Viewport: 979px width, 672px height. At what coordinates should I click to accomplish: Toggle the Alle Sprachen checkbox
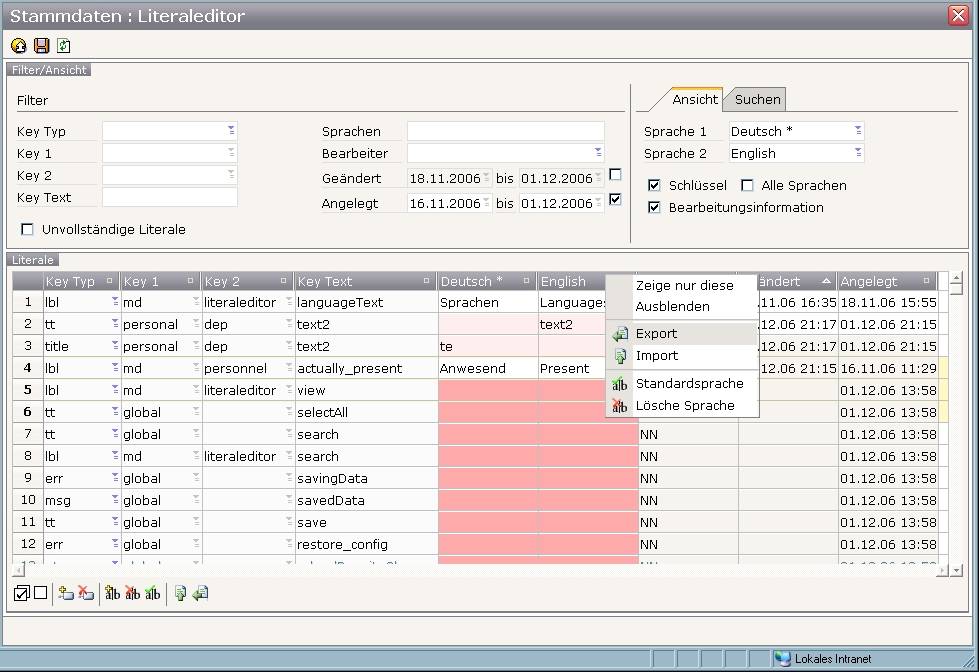tap(747, 185)
